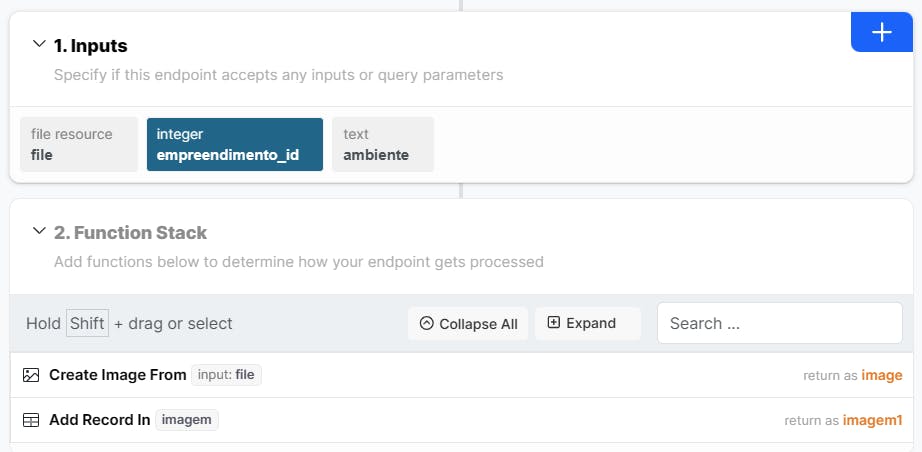This screenshot has height=452, width=922.
Task: Open the Add Record In function step
Action: click(99, 420)
